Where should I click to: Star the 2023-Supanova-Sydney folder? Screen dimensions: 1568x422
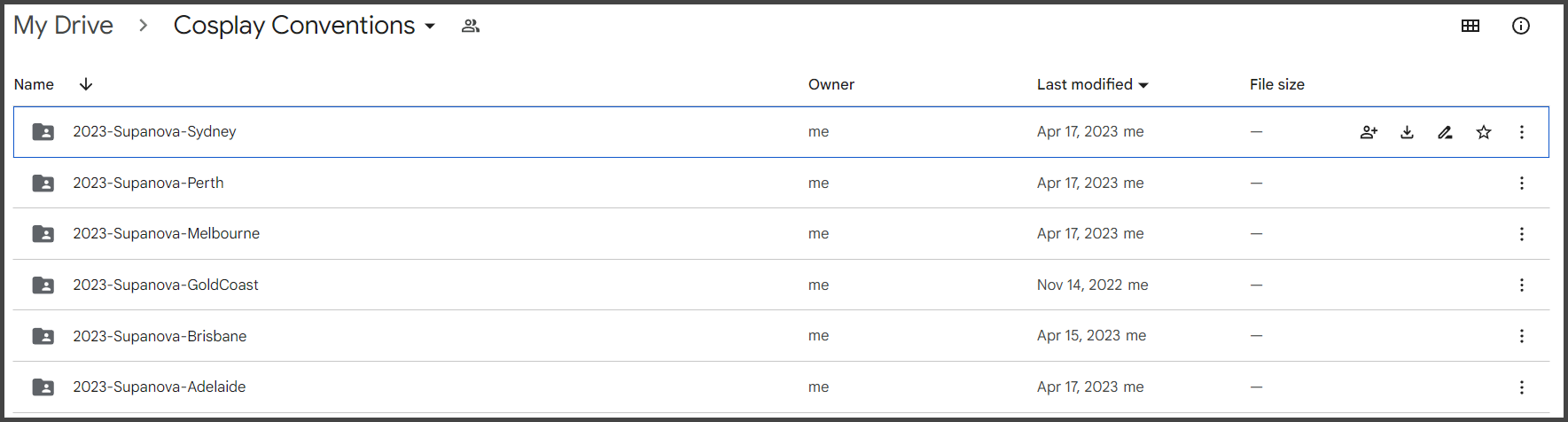tap(1484, 132)
